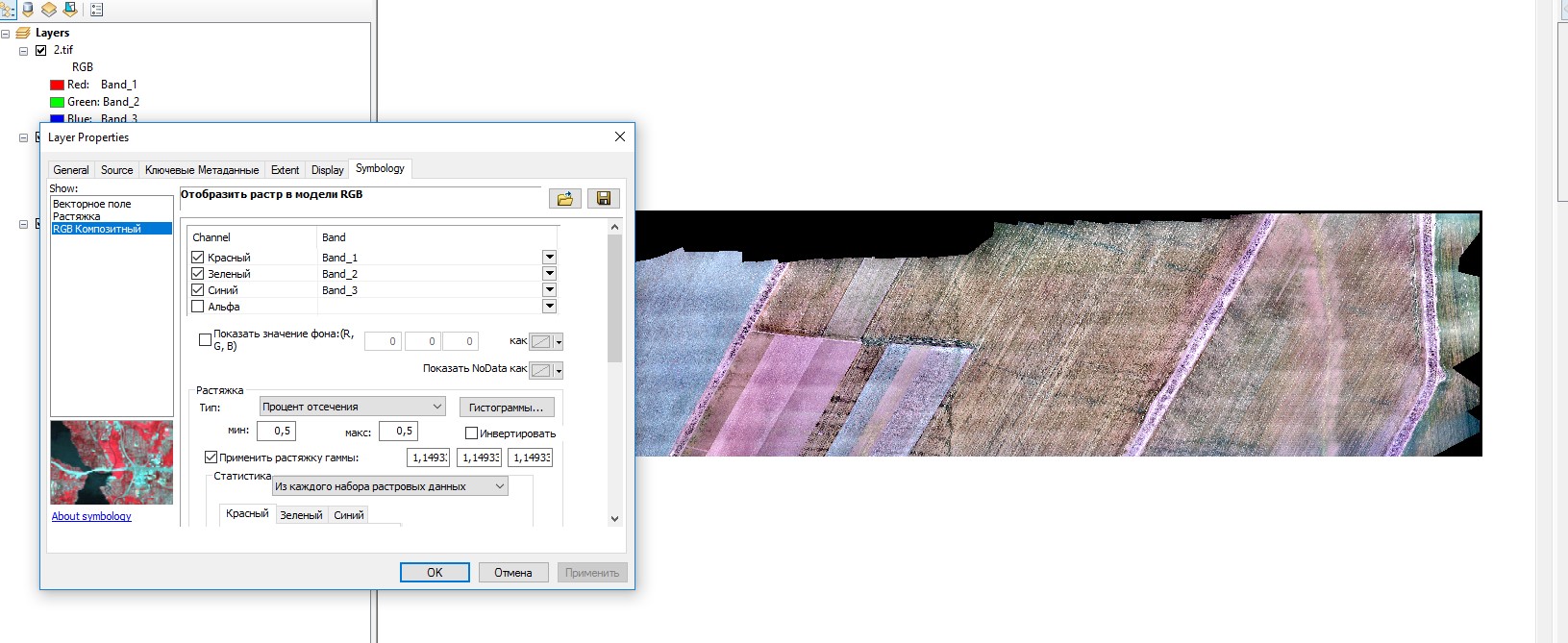
Task: Click List By Selection icon
Action: pos(70,10)
